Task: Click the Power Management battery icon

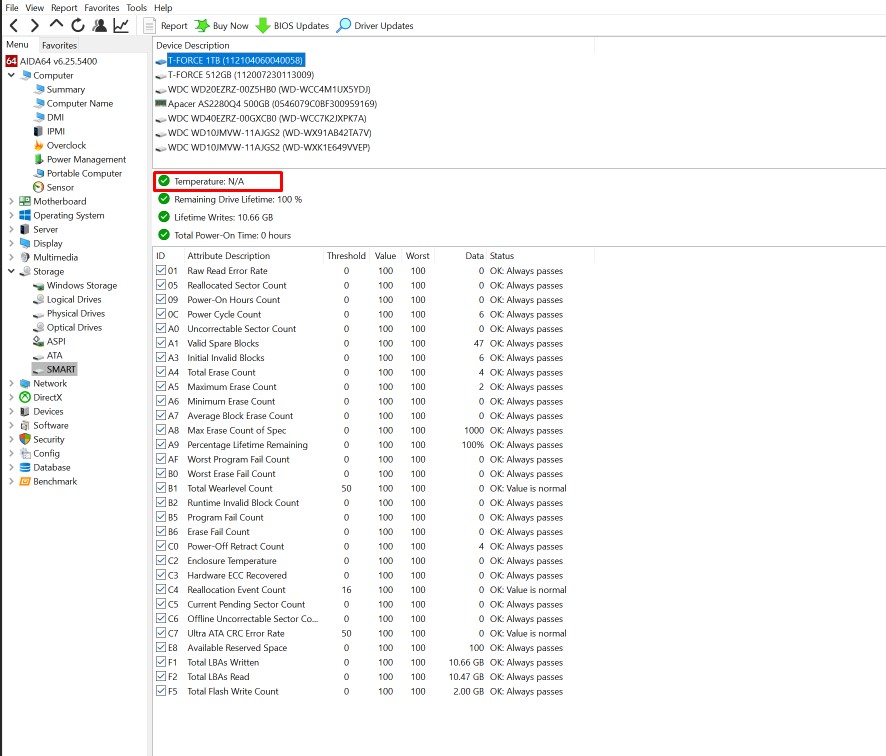Action: (38, 159)
